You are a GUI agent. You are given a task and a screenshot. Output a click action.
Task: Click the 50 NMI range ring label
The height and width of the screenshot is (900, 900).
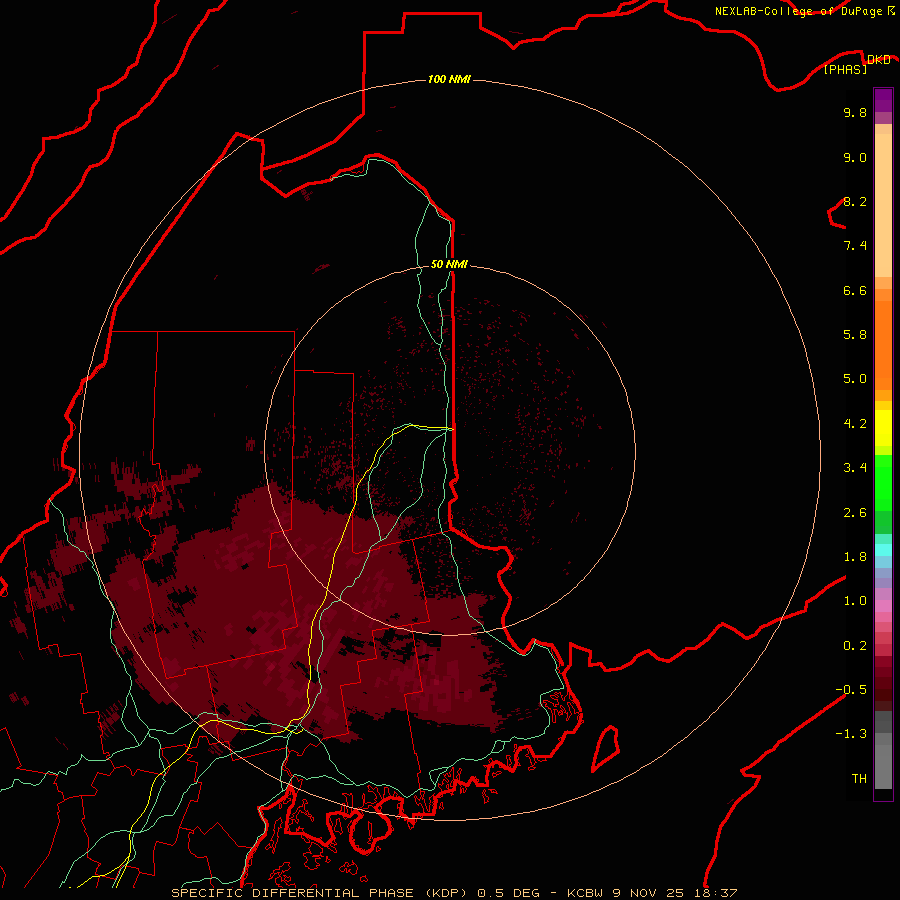click(449, 264)
